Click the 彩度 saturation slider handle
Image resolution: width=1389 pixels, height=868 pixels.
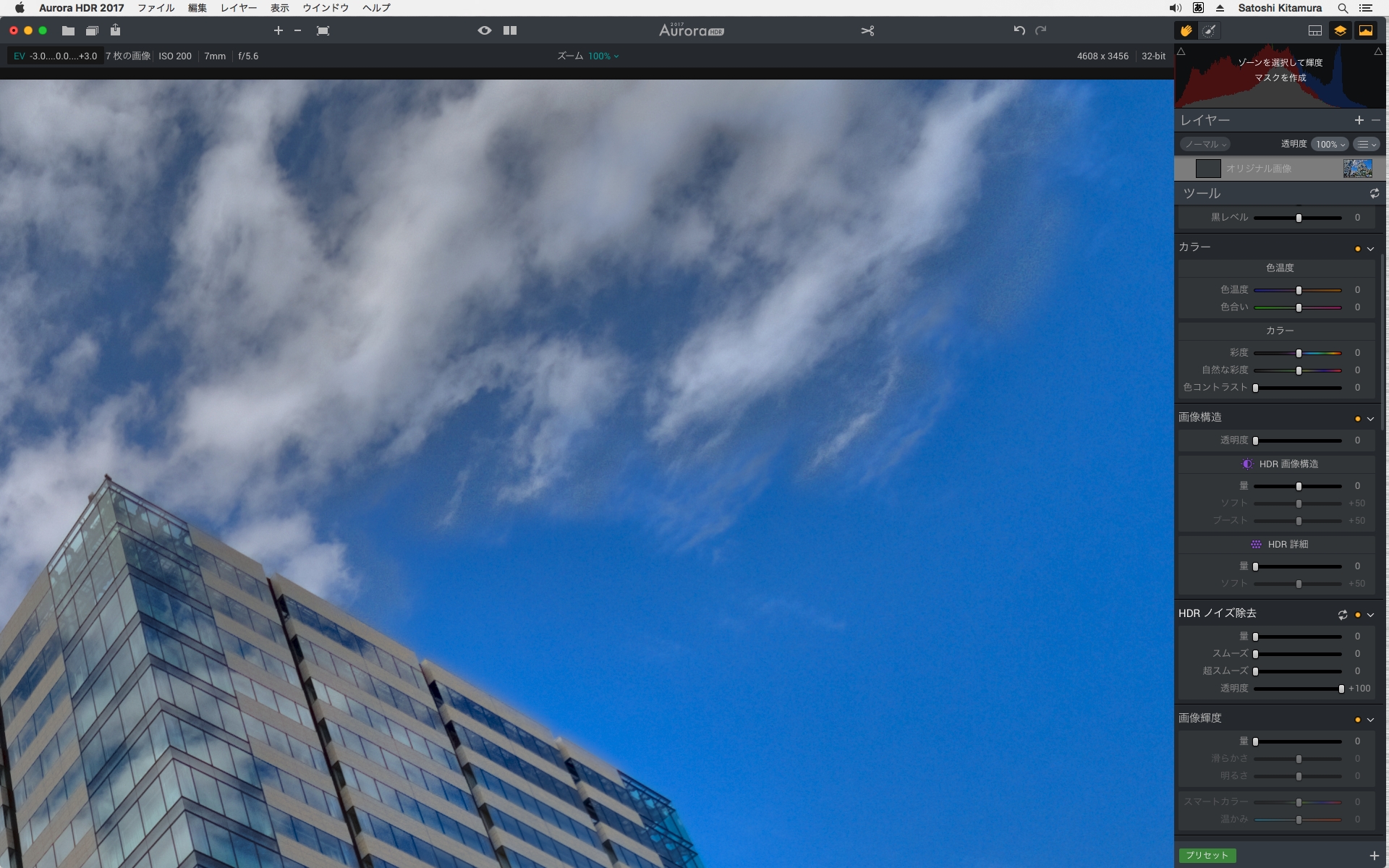click(x=1299, y=353)
